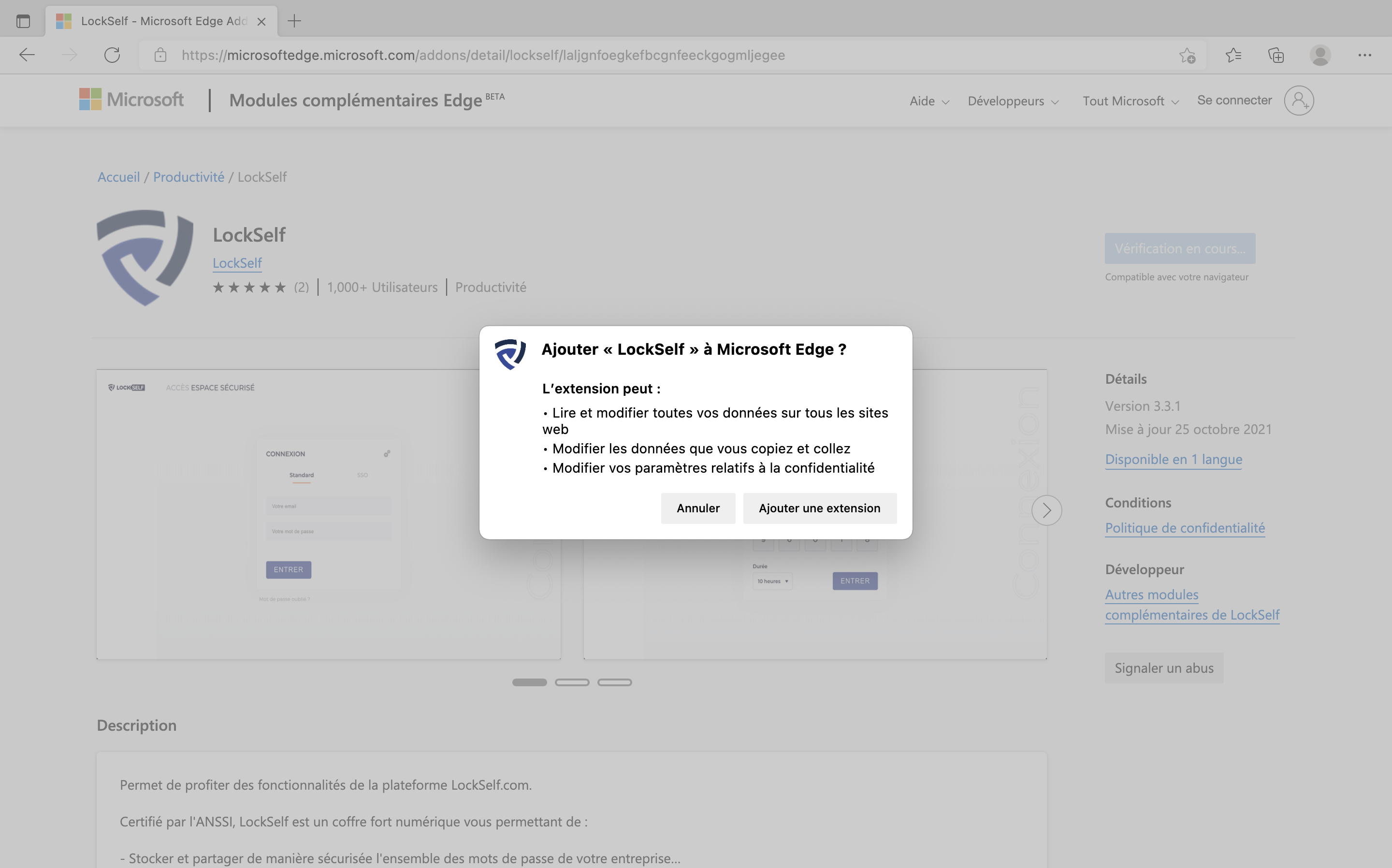
Task: Click Mise à jour 25 octobre 2021
Action: click(x=1188, y=429)
